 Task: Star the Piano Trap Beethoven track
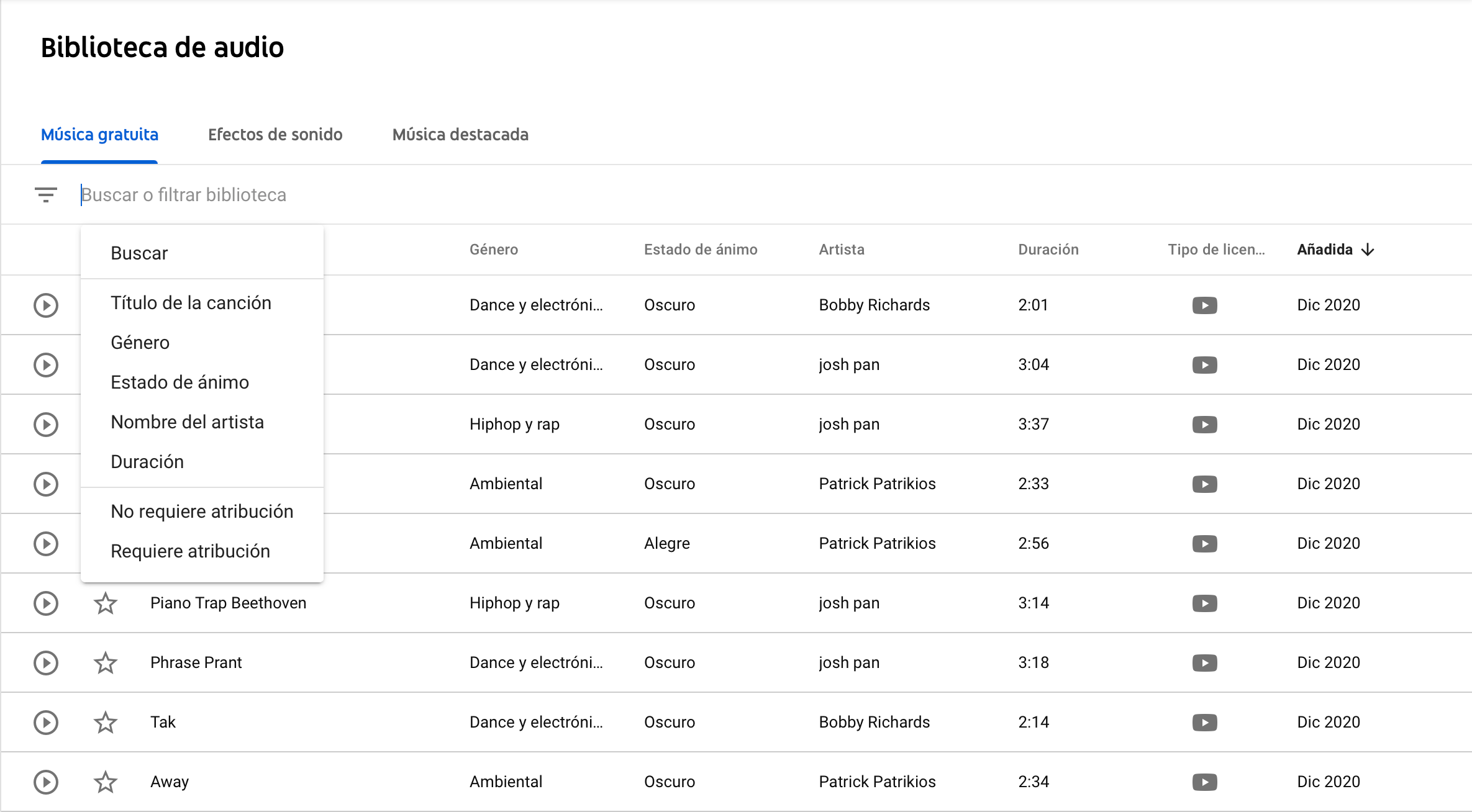[106, 603]
